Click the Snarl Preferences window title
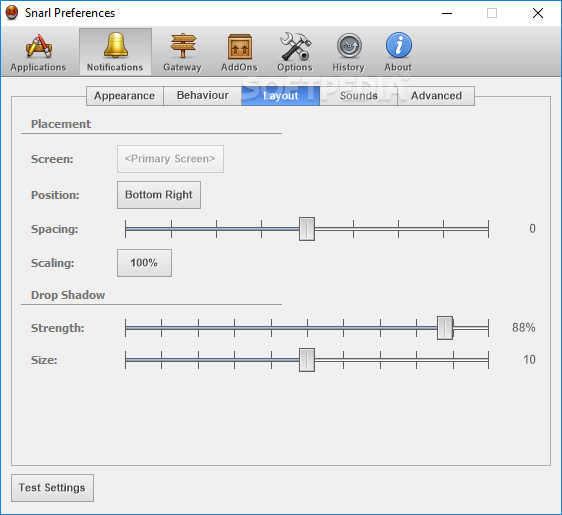This screenshot has width=562, height=515. (70, 13)
